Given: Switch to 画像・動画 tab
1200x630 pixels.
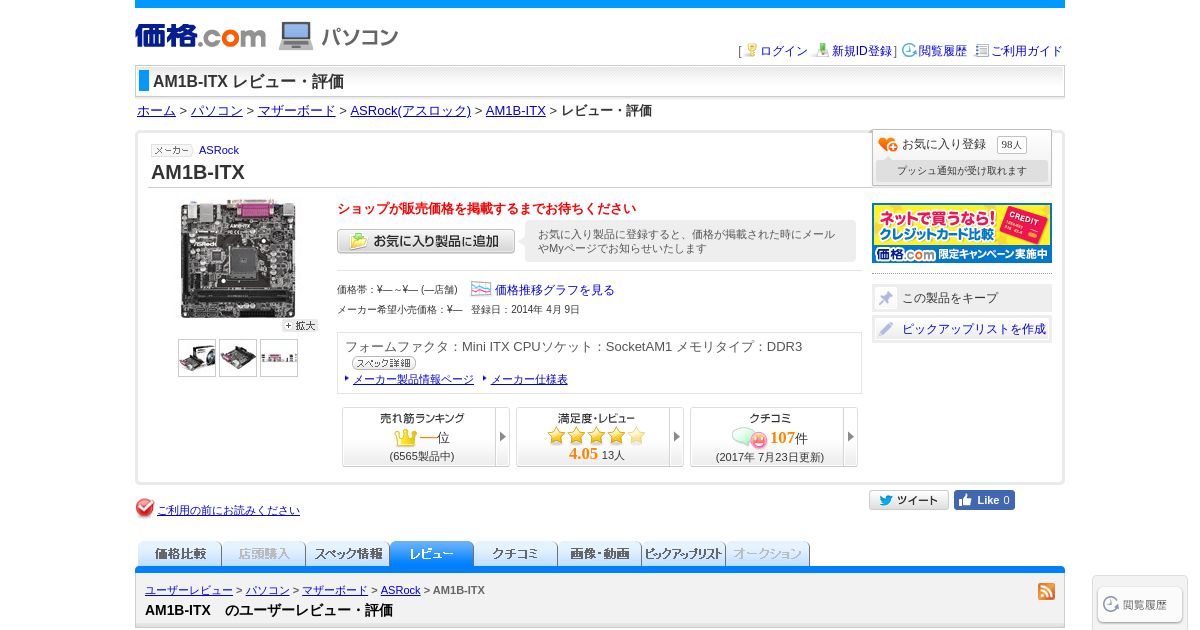Looking at the screenshot, I should 600,554.
